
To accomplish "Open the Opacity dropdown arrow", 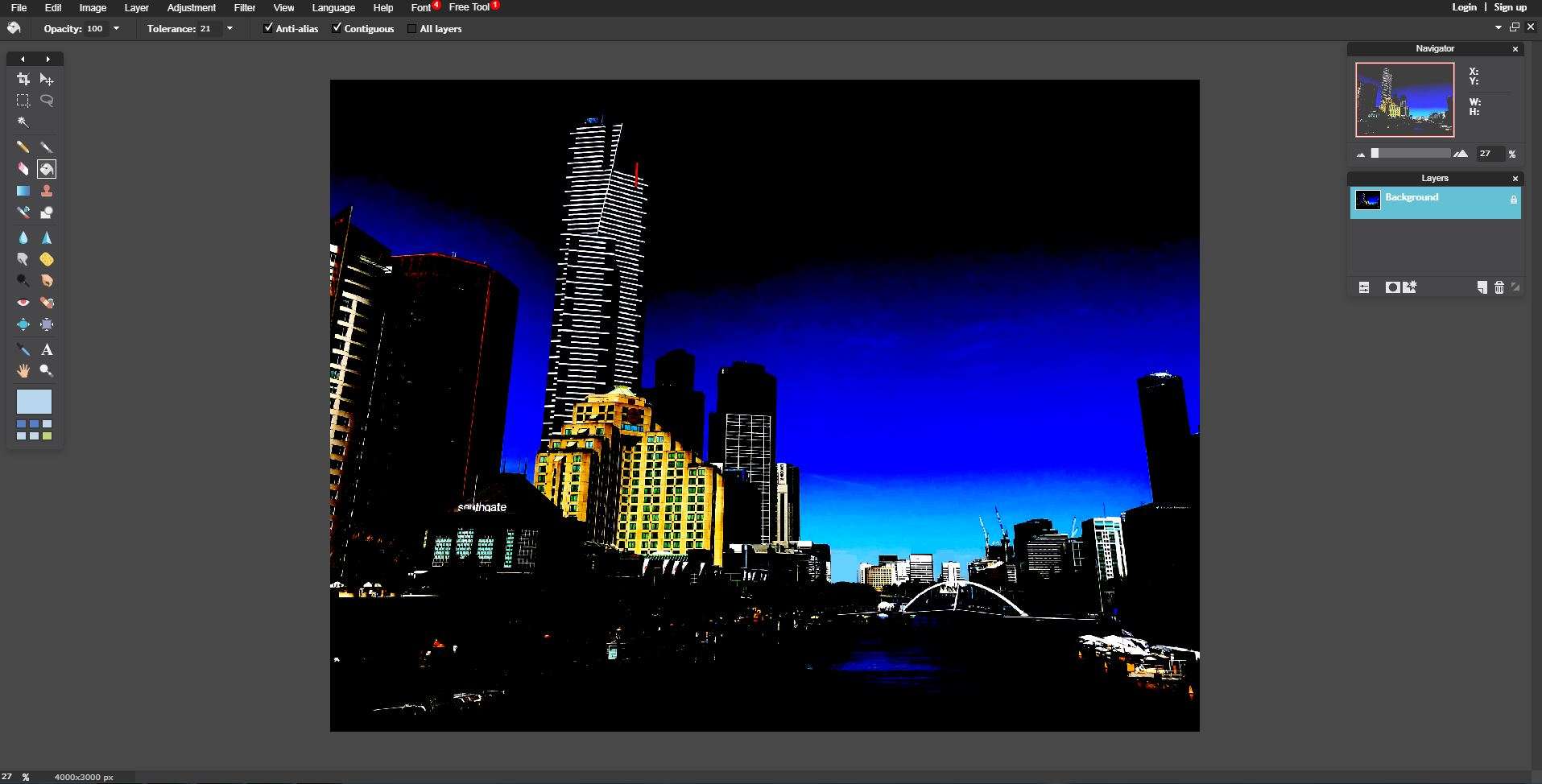I will (116, 28).
